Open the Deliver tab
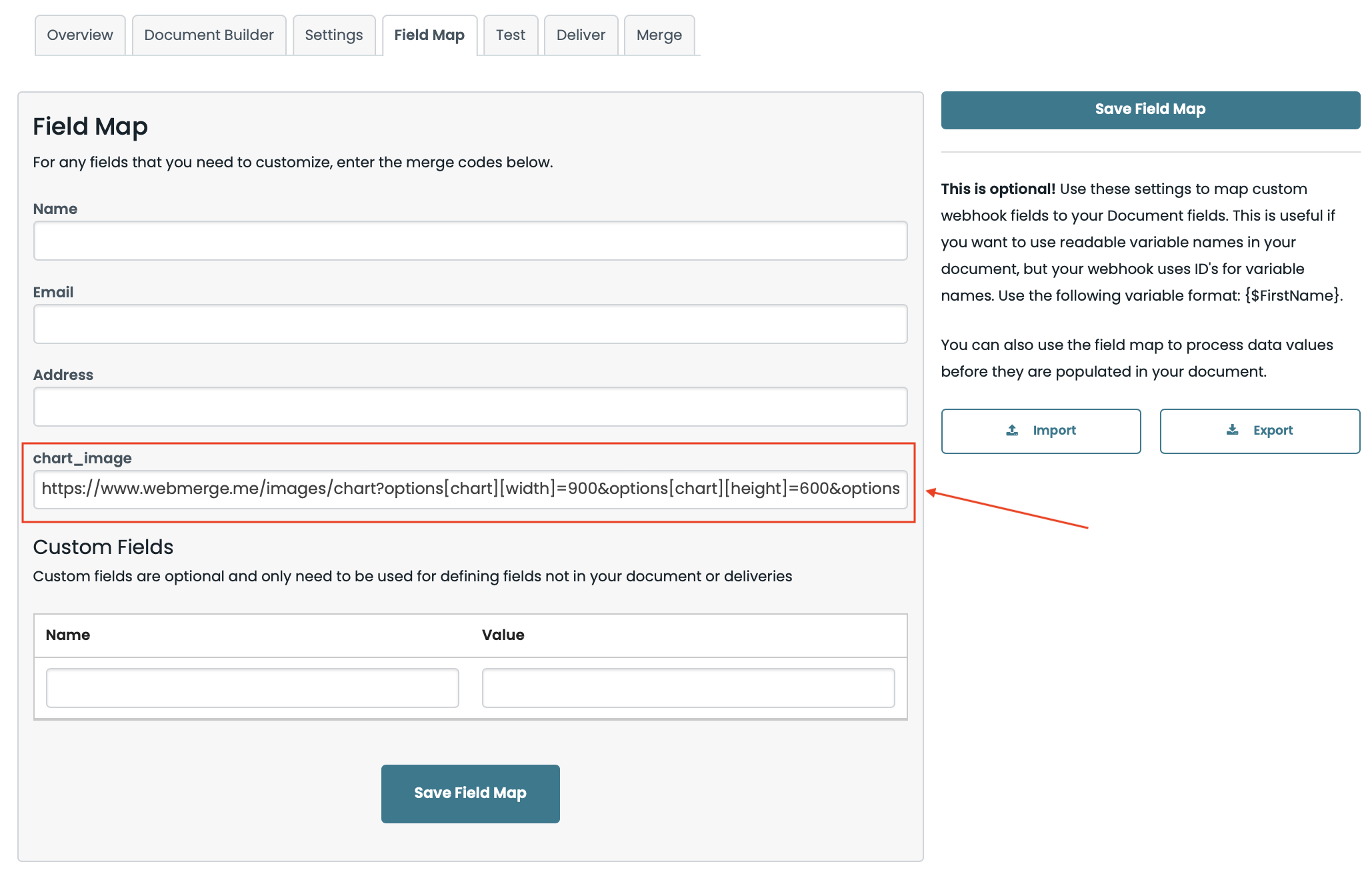 tap(581, 35)
